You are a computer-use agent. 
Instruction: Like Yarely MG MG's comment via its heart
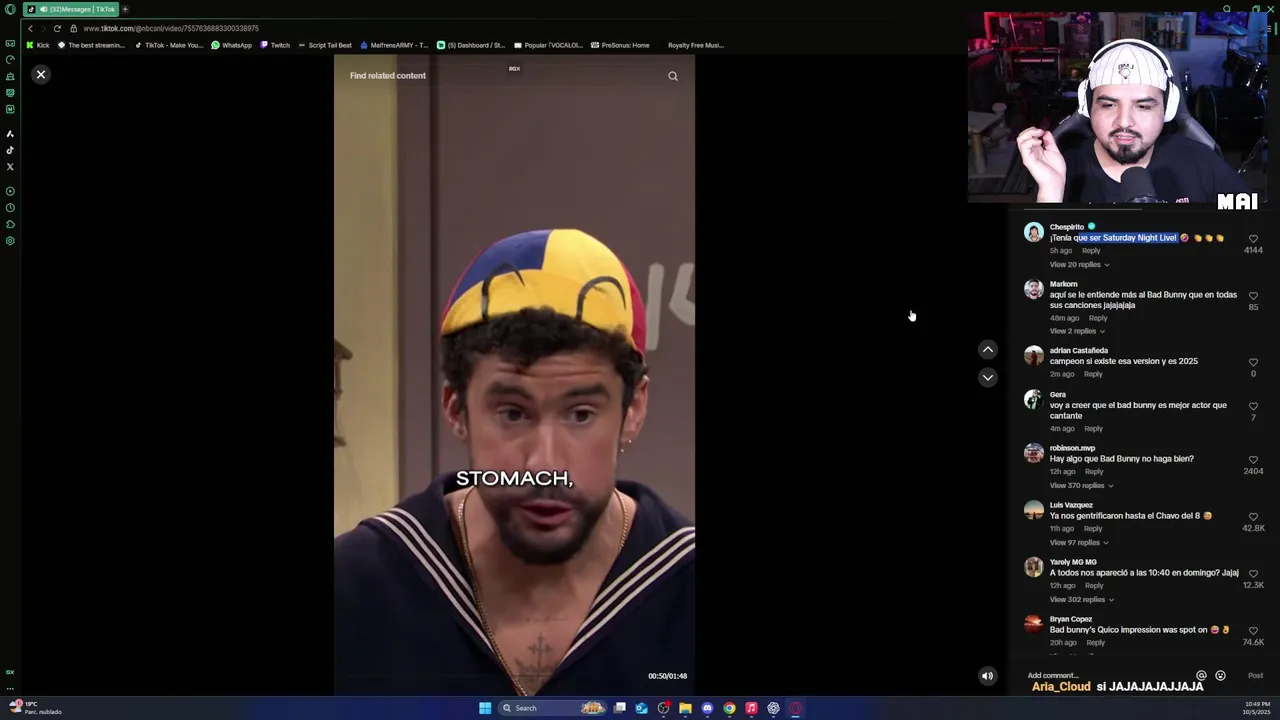[x=1253, y=575]
